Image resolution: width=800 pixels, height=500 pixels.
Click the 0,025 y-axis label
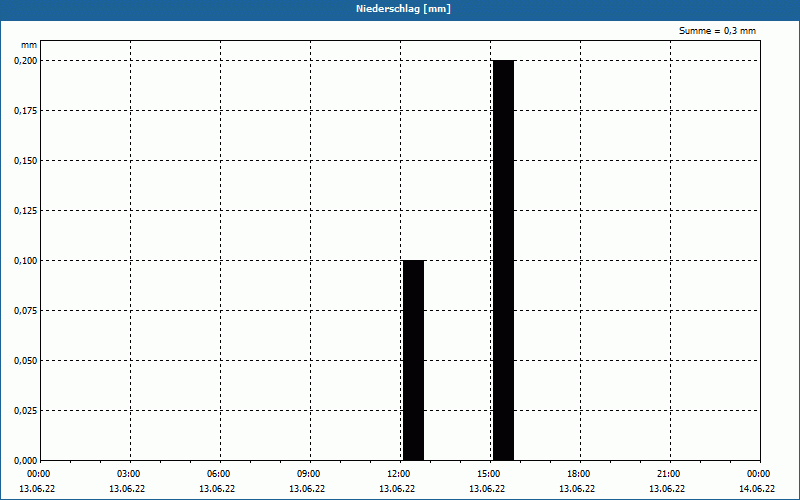point(25,411)
